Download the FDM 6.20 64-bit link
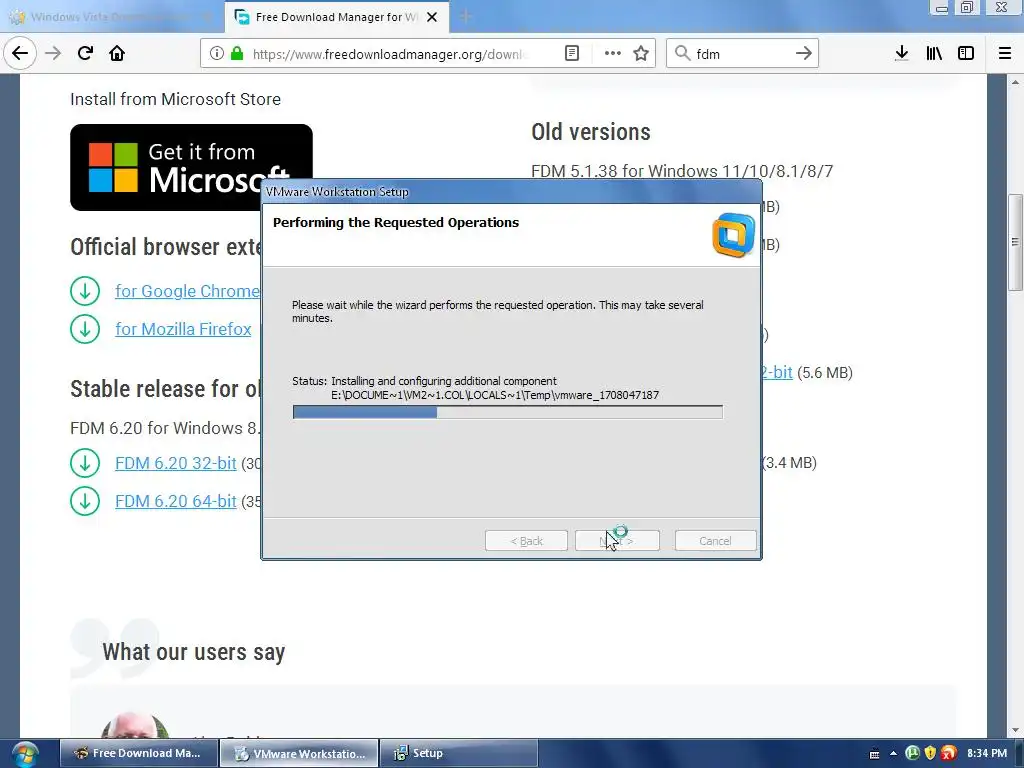This screenshot has height=768, width=1024. point(176,502)
